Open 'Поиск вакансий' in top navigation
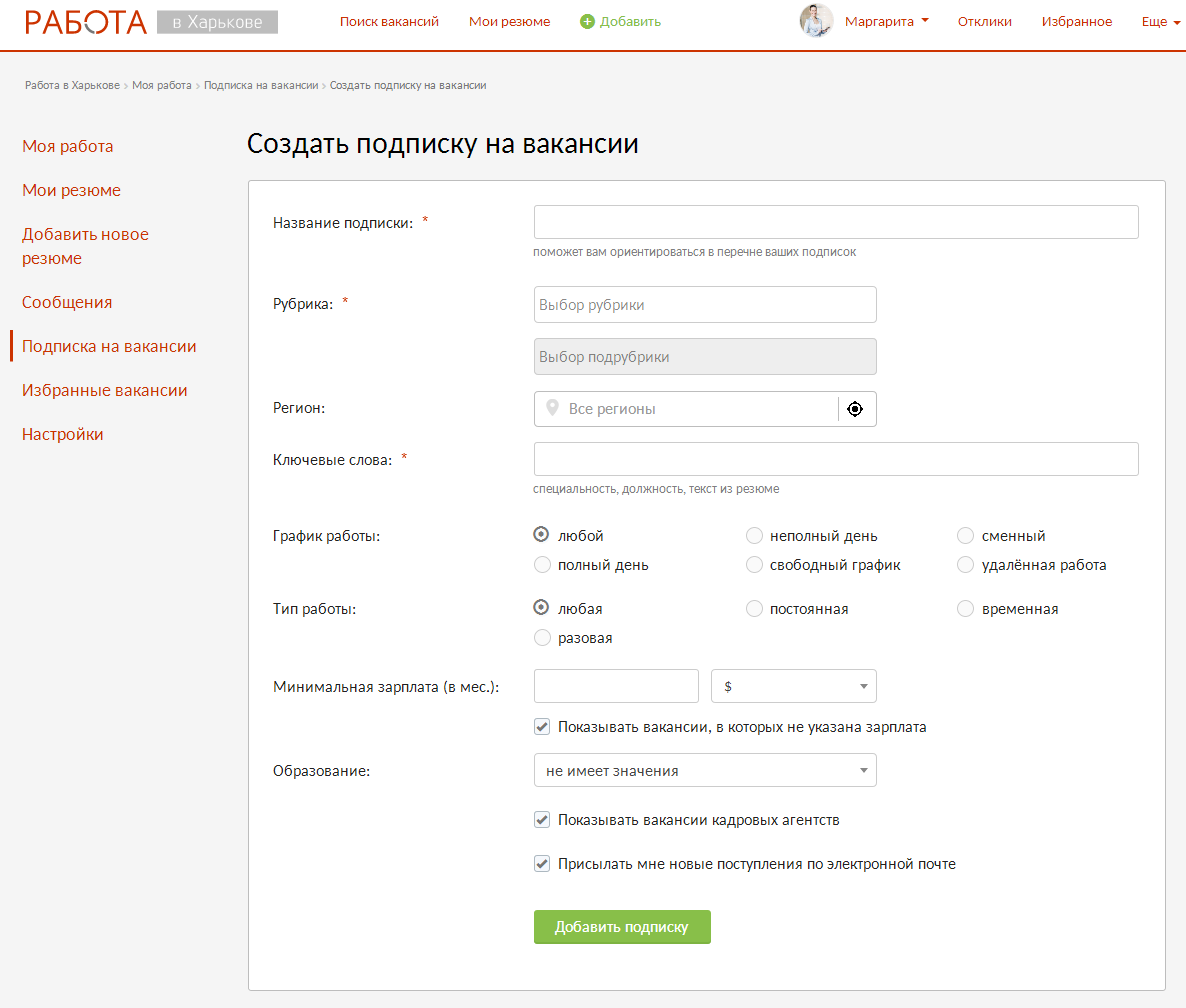Screen dimensions: 1186x1008 coord(389,22)
